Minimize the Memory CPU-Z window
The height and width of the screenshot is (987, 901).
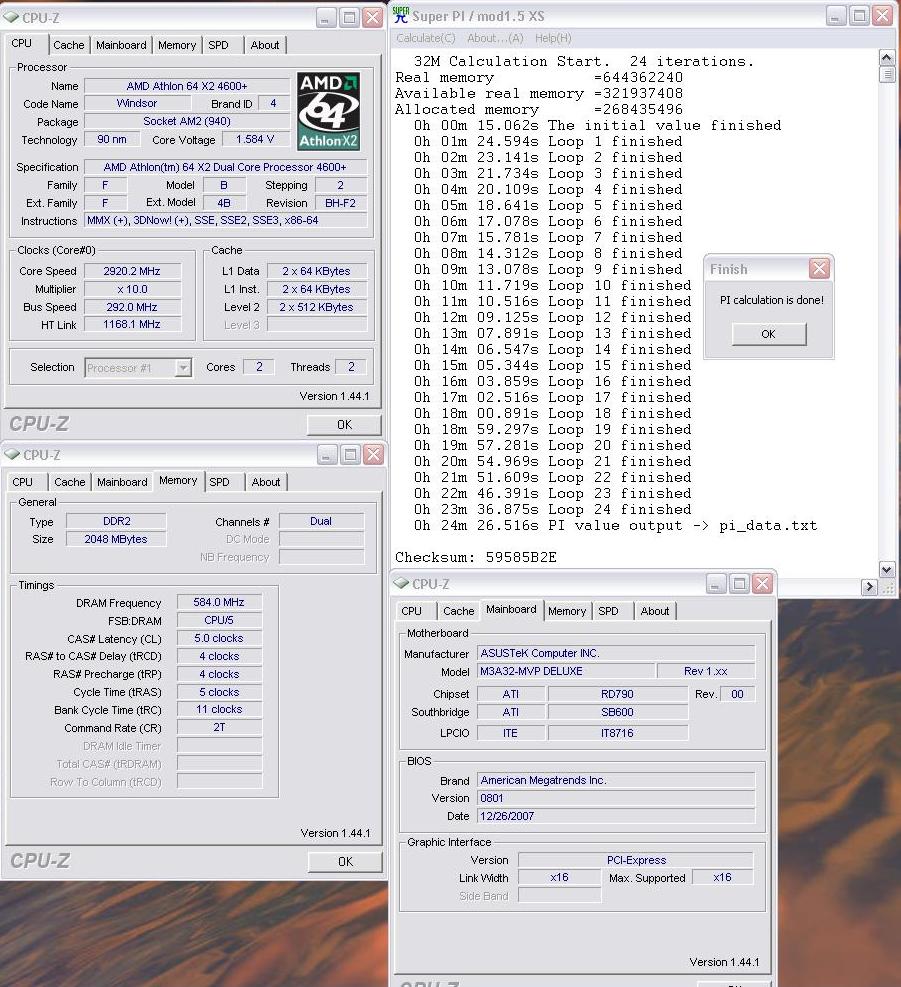(x=327, y=454)
